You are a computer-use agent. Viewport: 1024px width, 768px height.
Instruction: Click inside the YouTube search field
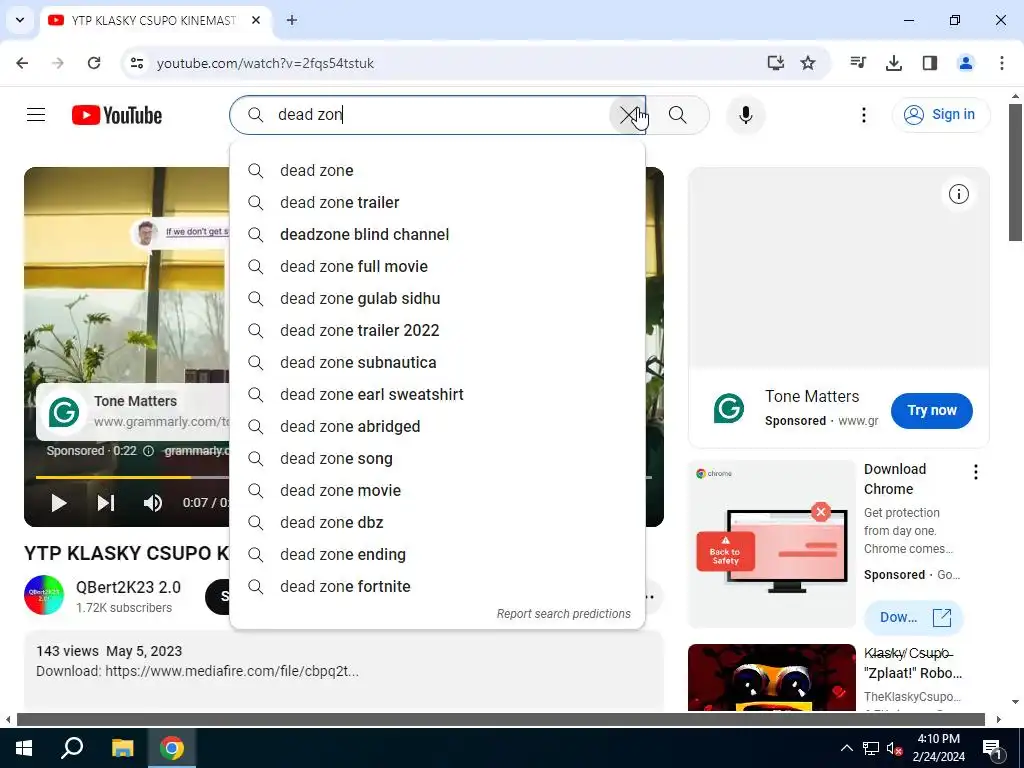coord(438,115)
